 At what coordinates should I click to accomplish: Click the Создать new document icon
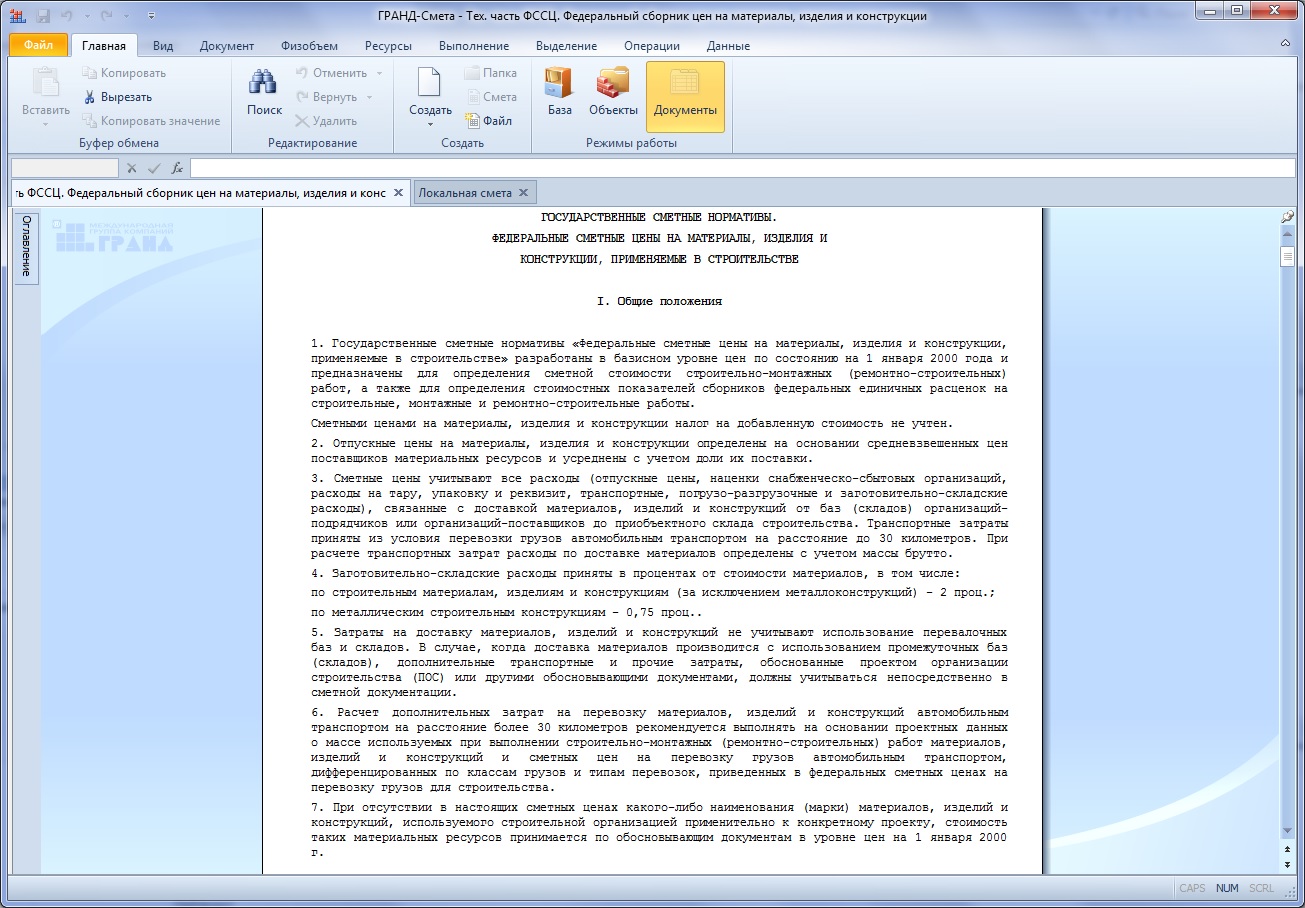pyautogui.click(x=430, y=87)
